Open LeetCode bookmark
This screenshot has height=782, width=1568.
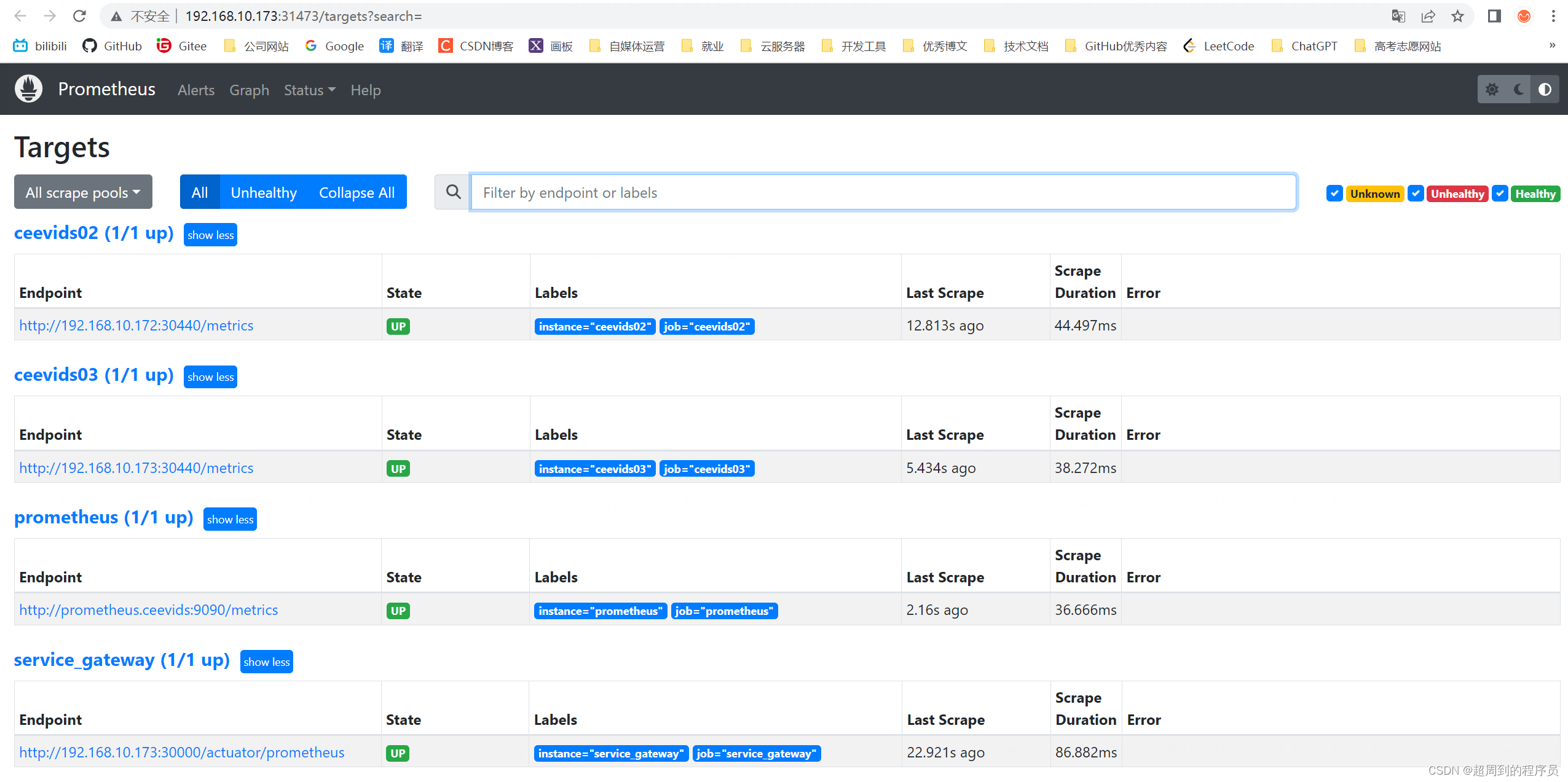(1218, 46)
